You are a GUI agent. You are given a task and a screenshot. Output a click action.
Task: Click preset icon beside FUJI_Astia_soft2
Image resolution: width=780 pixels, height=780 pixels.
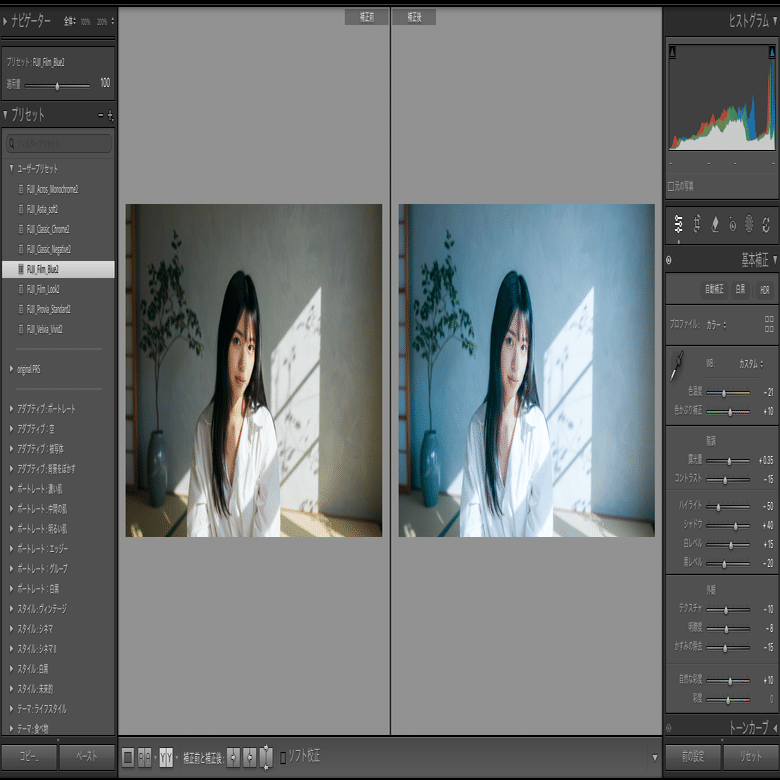(x=21, y=209)
